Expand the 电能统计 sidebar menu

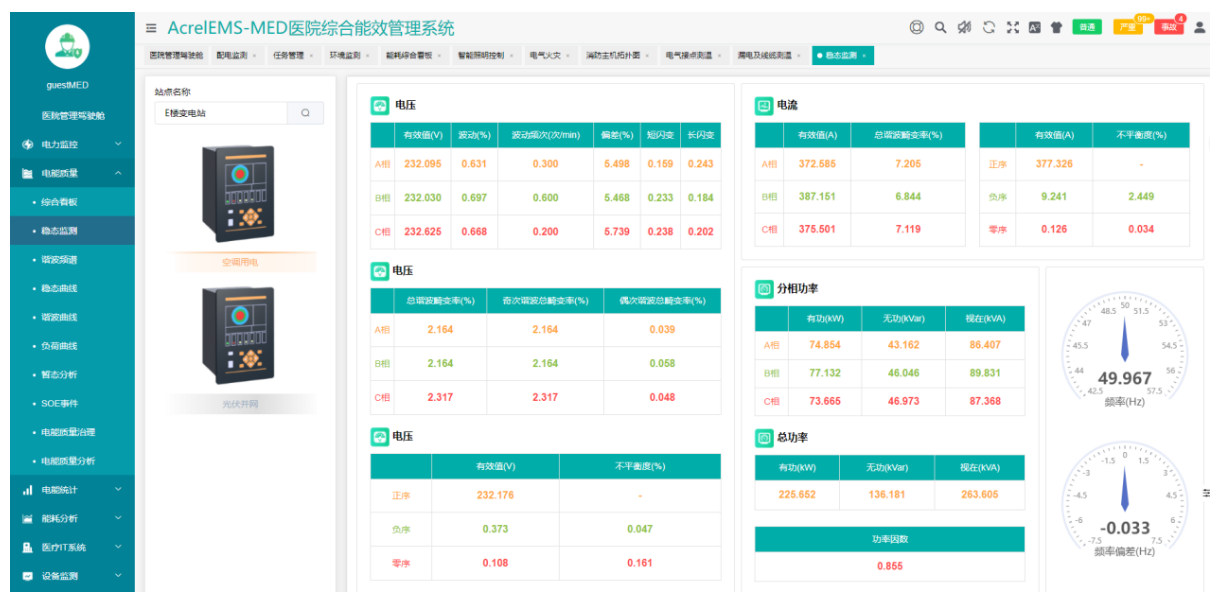(67, 490)
